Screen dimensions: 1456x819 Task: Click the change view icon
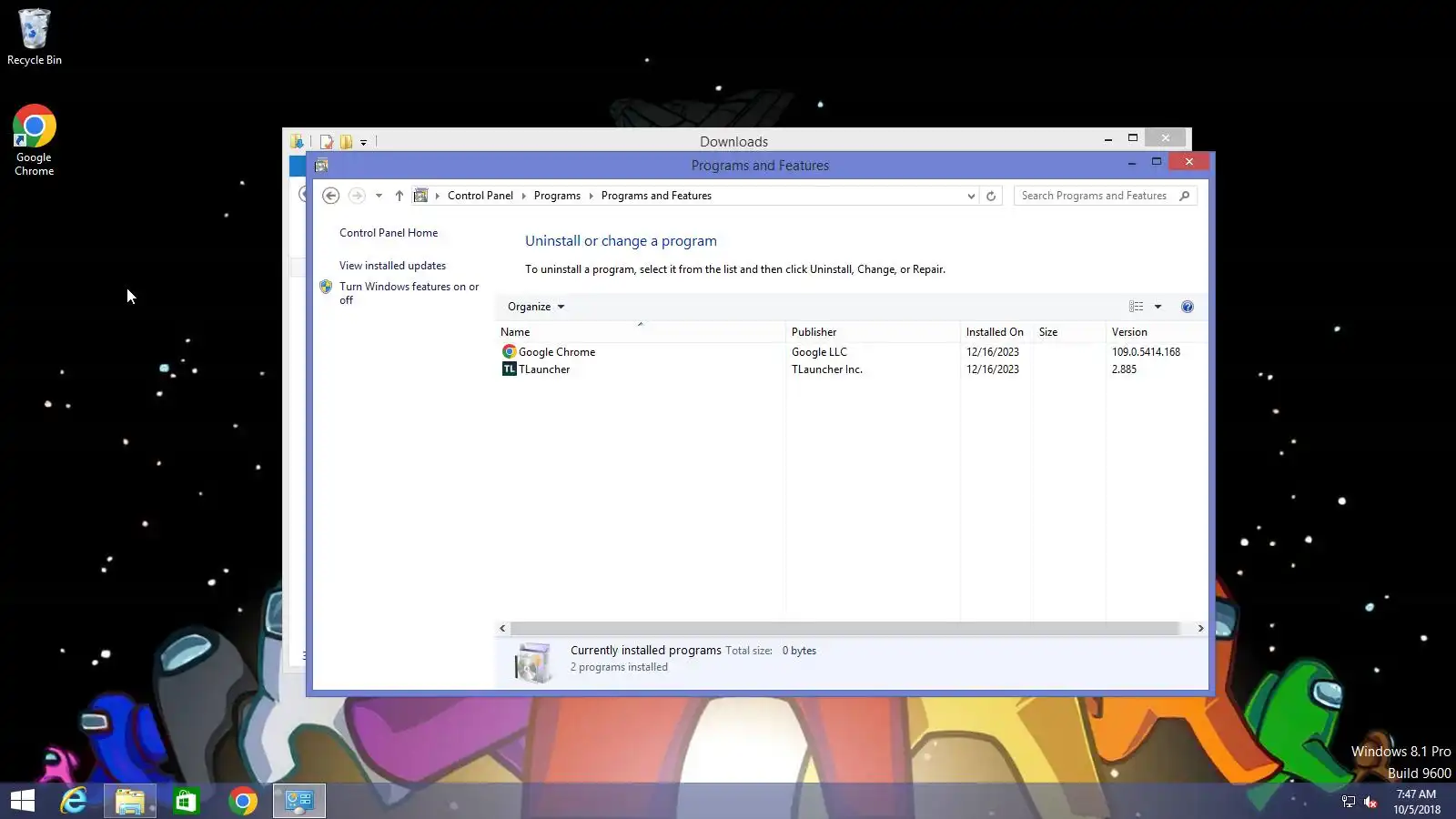[x=1137, y=307]
